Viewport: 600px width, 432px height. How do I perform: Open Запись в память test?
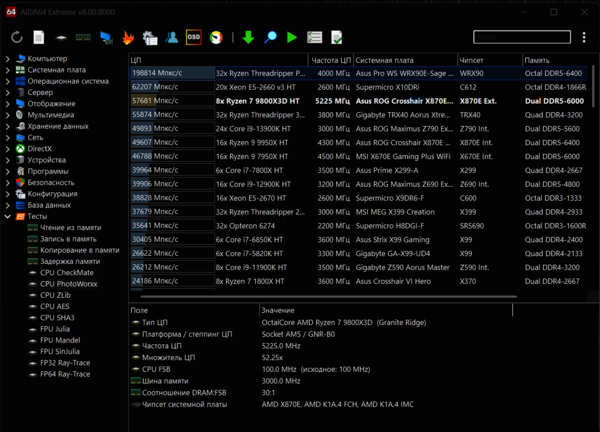point(68,239)
